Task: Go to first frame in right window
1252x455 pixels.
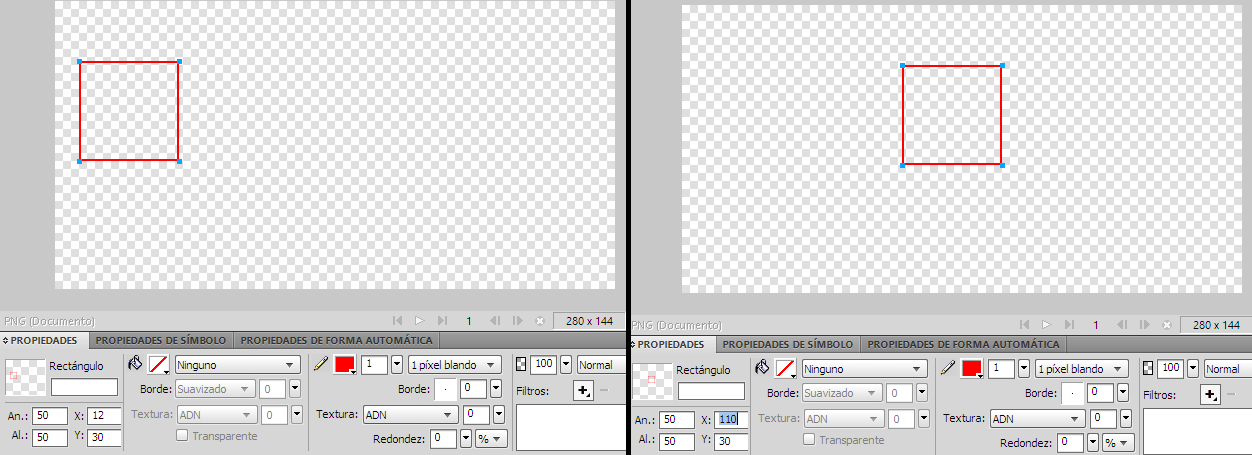Action: point(1025,325)
